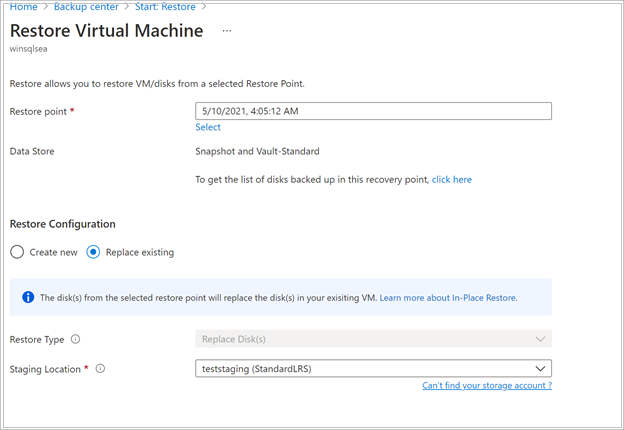624x430 pixels.
Task: Click the Staging Location info icon
Action: pos(100,369)
